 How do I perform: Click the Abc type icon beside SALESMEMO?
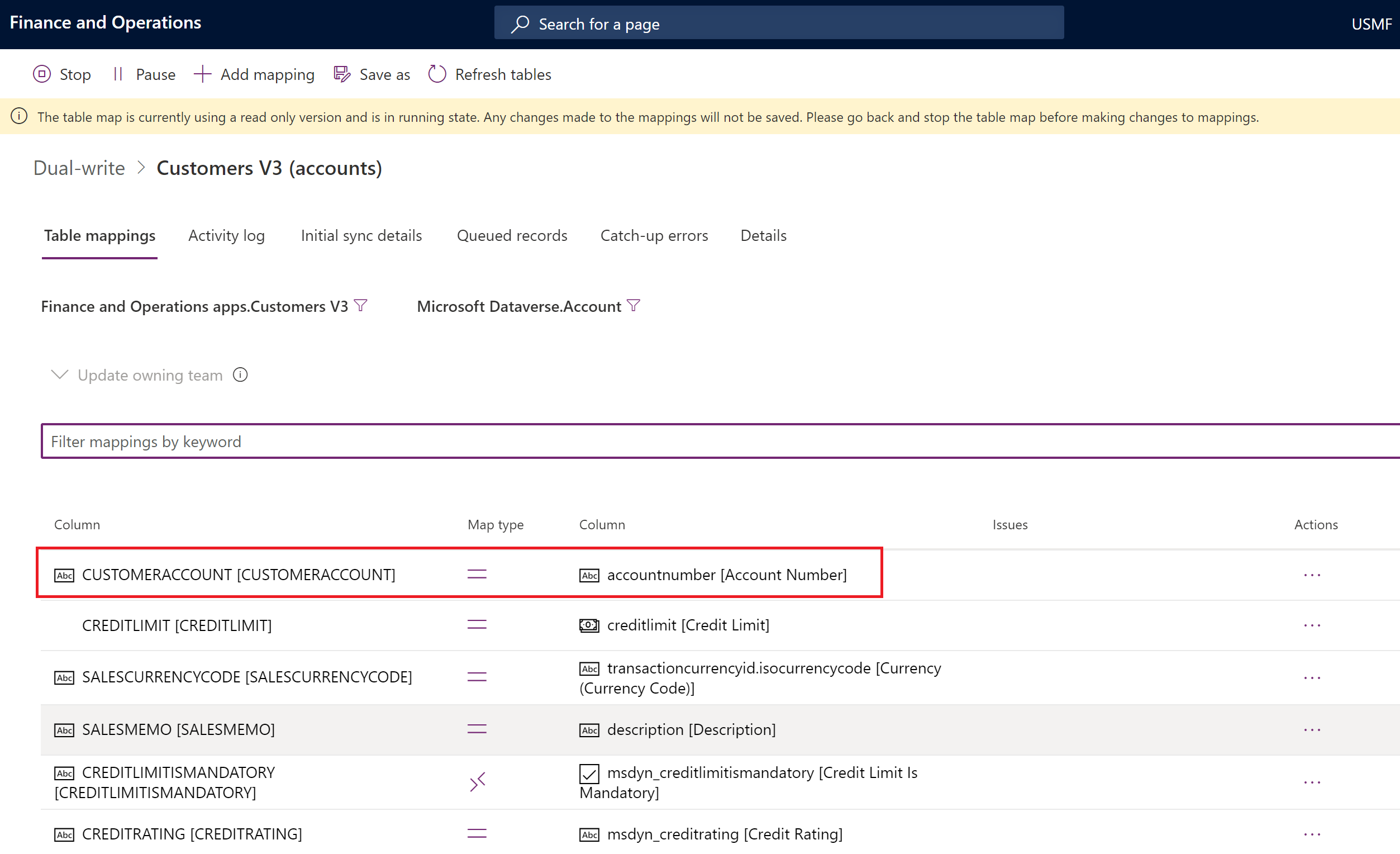click(64, 730)
